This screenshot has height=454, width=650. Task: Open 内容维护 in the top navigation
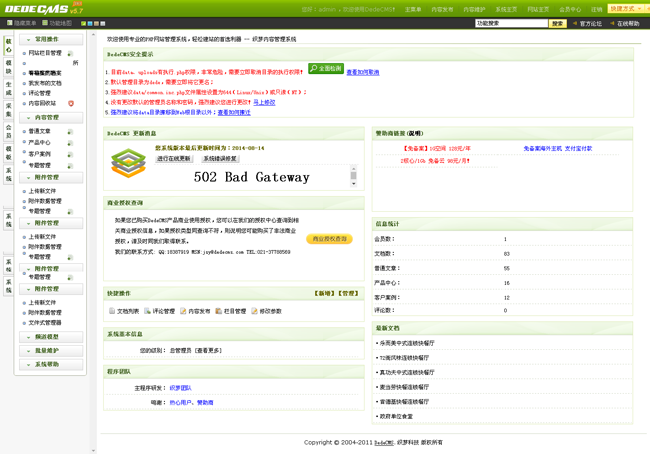(474, 9)
